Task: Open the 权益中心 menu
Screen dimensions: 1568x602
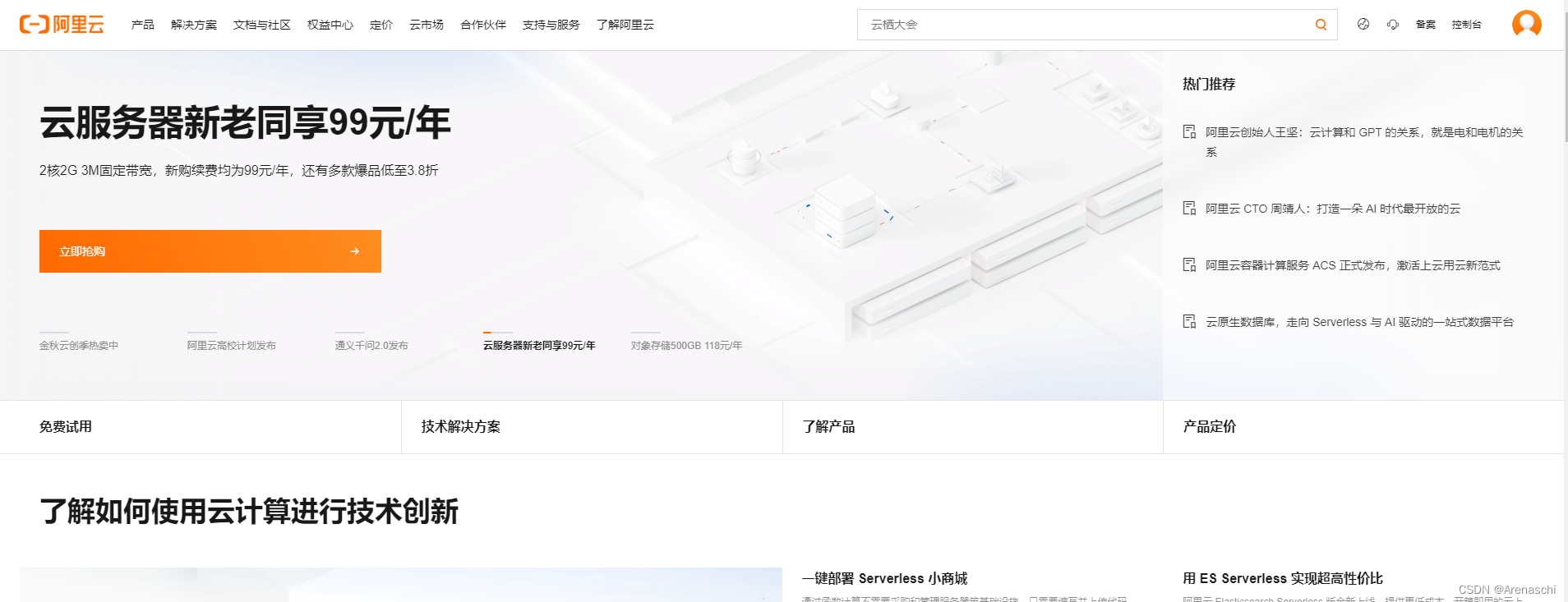Action: 330,25
